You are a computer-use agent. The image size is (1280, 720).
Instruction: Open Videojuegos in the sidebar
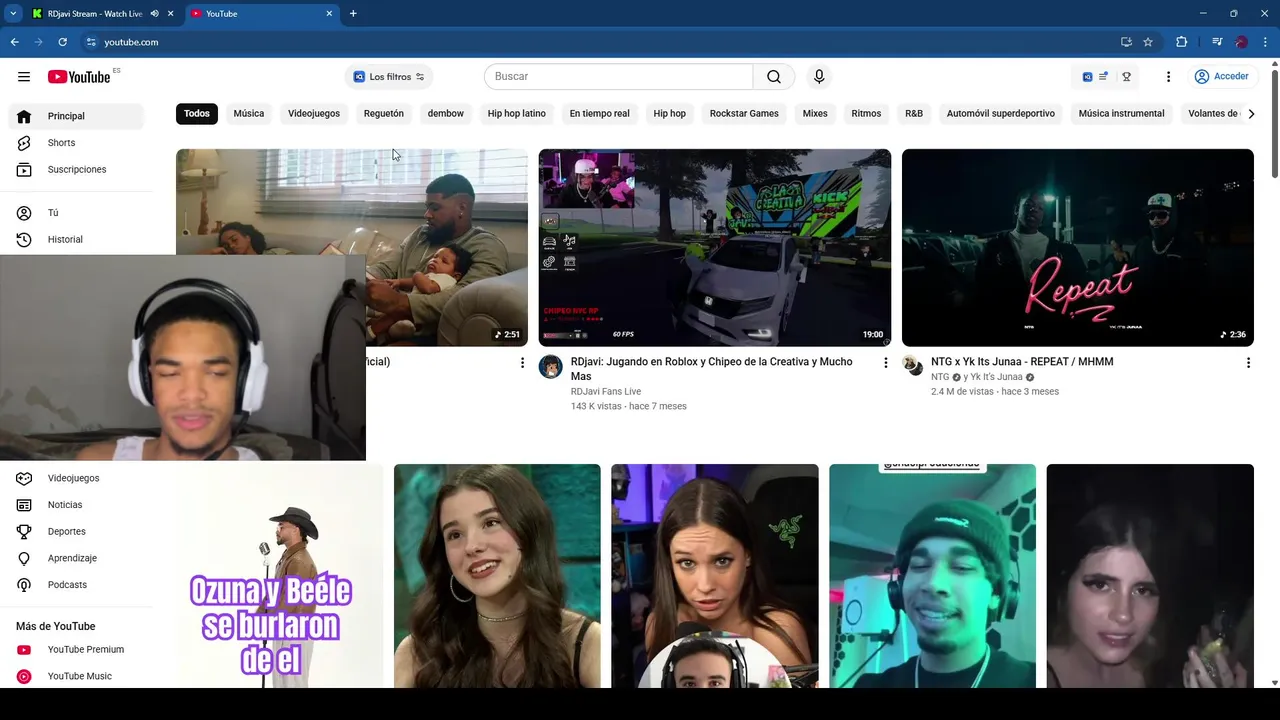point(76,478)
